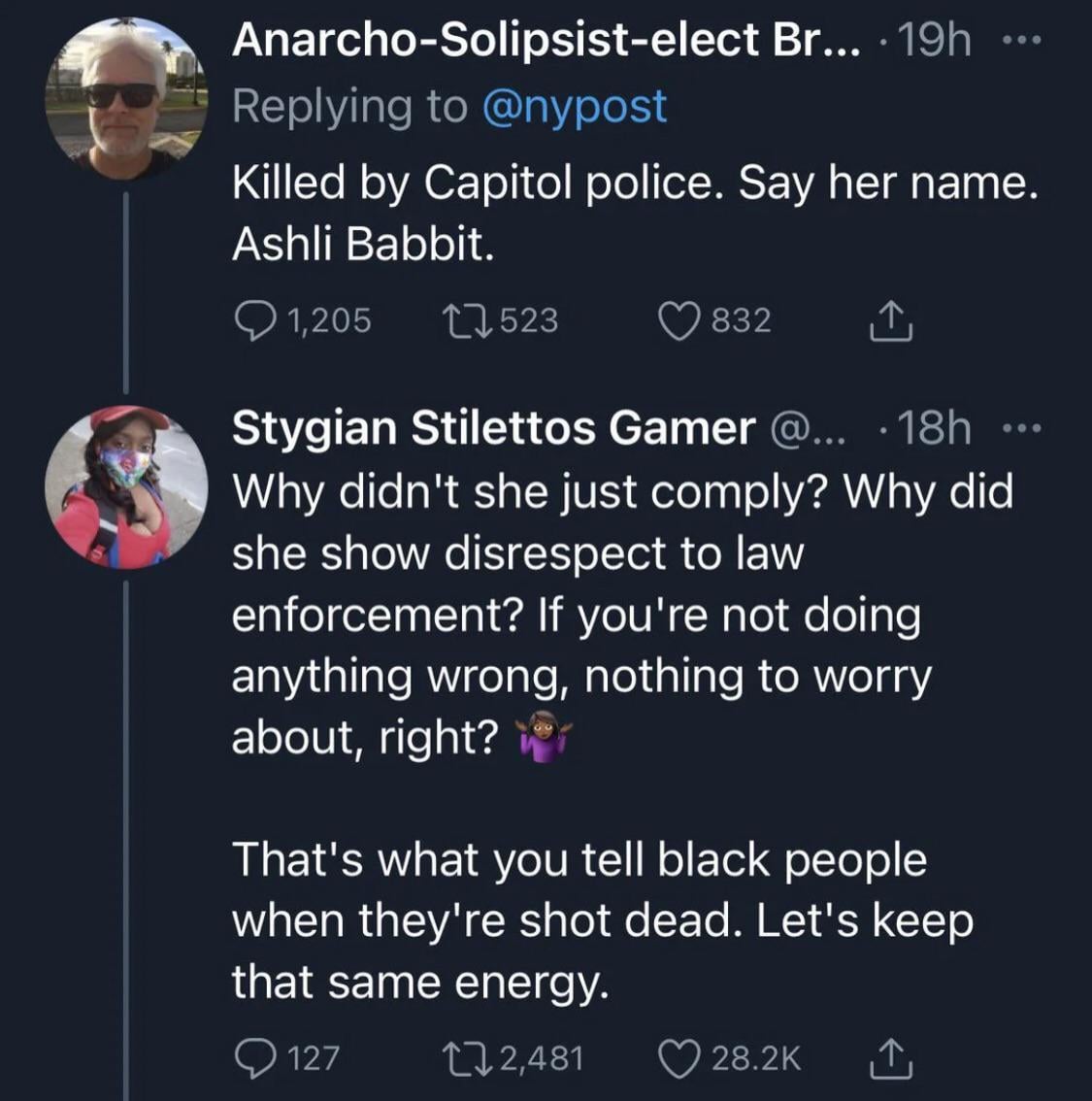Retweet the Anarcho-Solipsist tweet
Viewport: 1092px width, 1101px height.
463,320
